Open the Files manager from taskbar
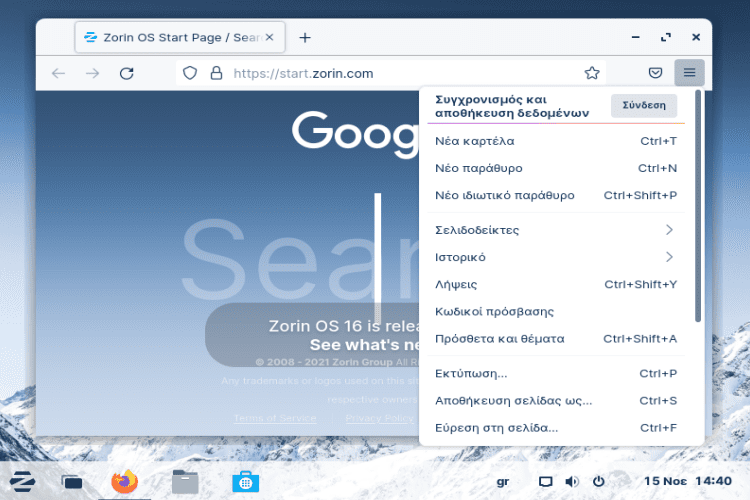Image resolution: width=750 pixels, height=500 pixels. (185, 482)
